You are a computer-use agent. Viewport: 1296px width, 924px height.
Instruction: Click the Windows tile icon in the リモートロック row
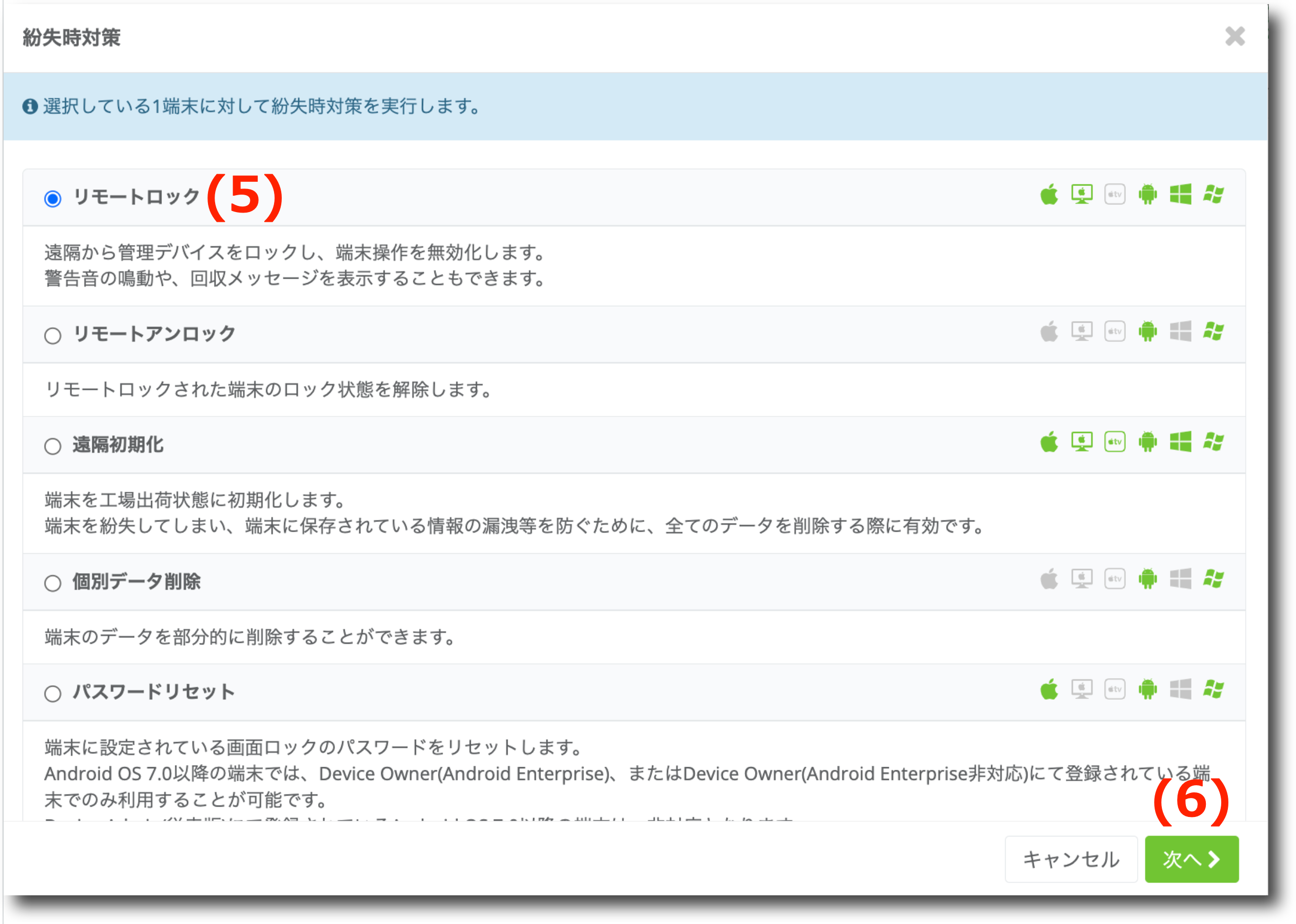(x=1181, y=195)
